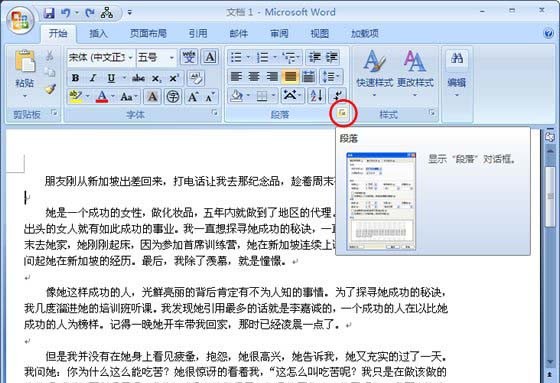Toggle Italic formatting
Screen dimensions: 560x383
pyautogui.click(x=93, y=78)
